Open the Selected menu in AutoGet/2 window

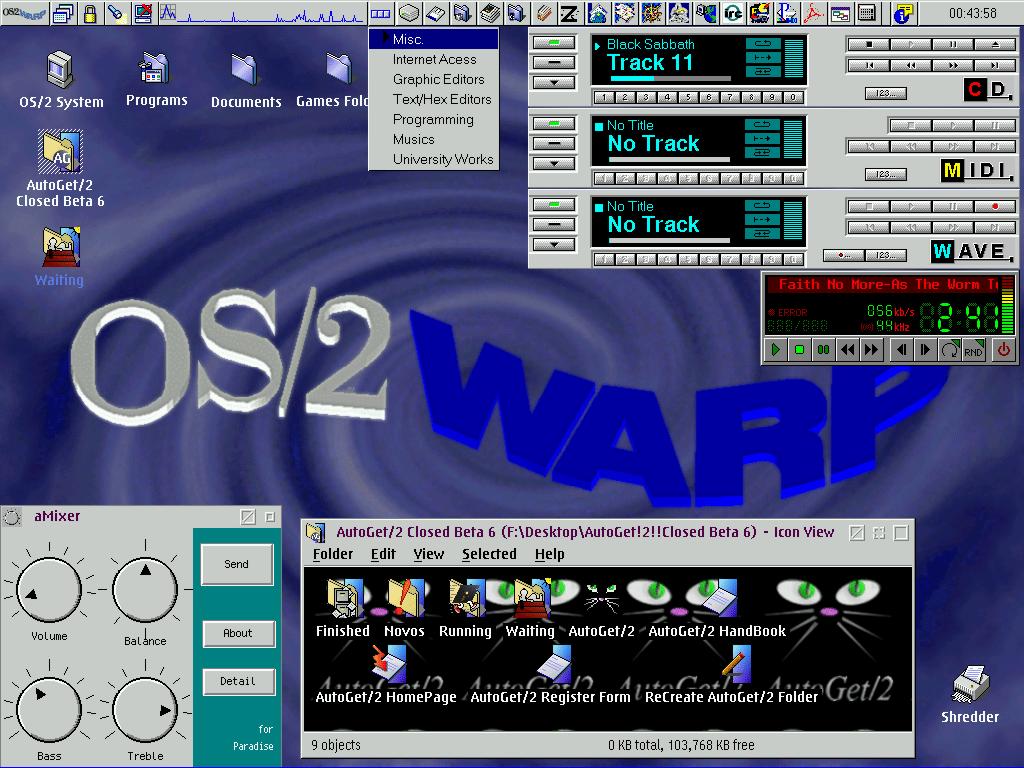[x=489, y=554]
